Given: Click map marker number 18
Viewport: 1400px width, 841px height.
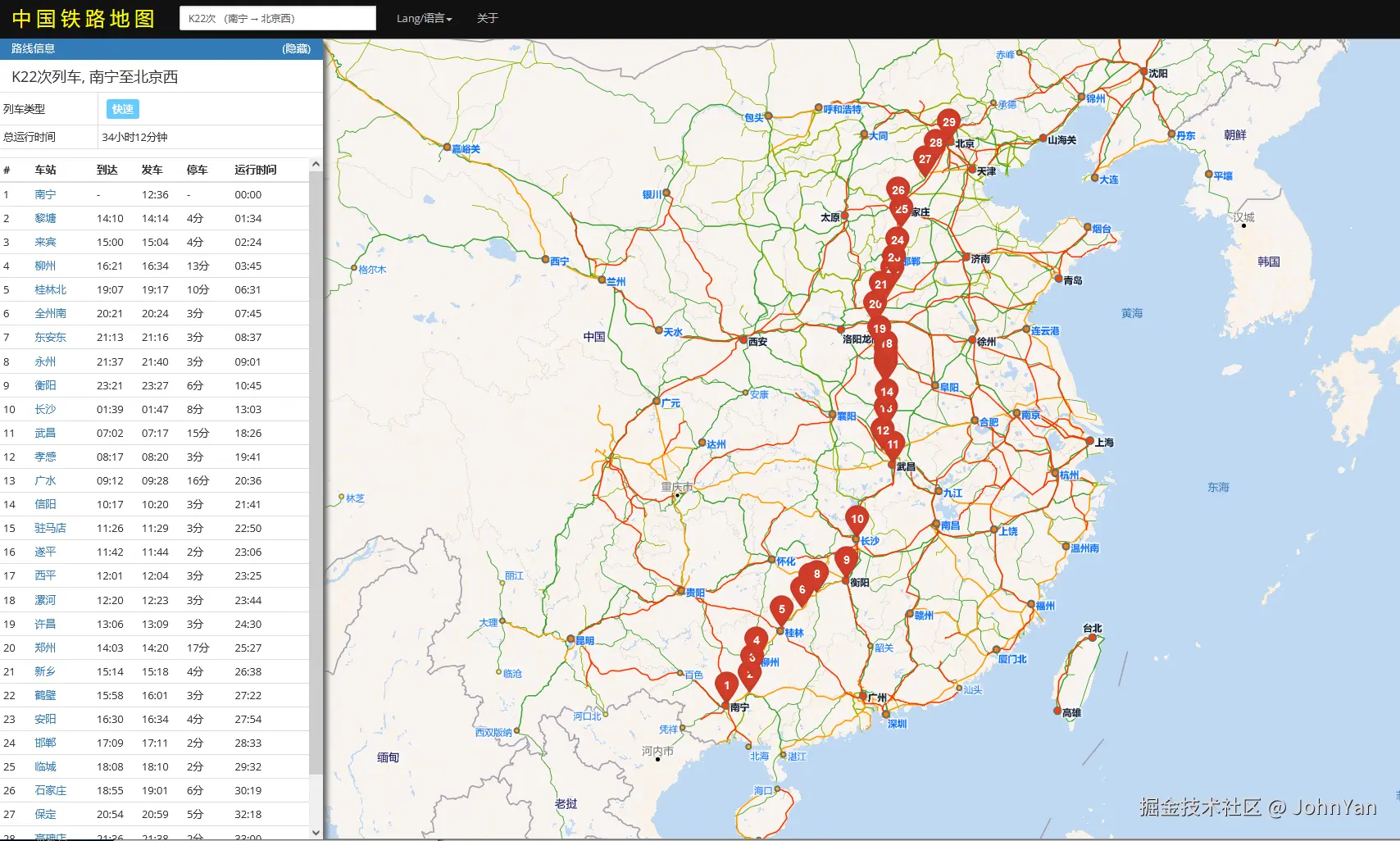Looking at the screenshot, I should pos(887,344).
